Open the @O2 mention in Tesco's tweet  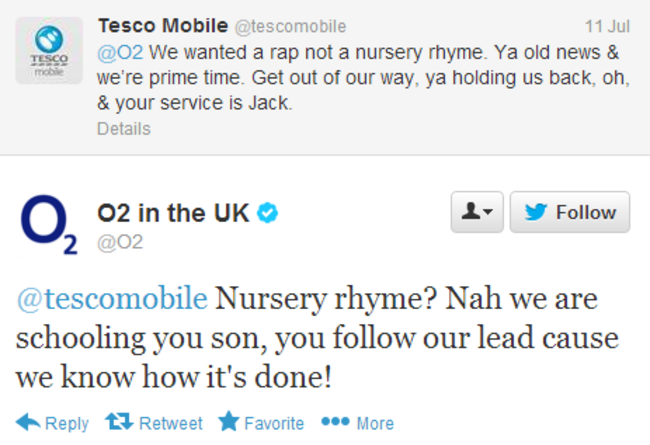120,53
